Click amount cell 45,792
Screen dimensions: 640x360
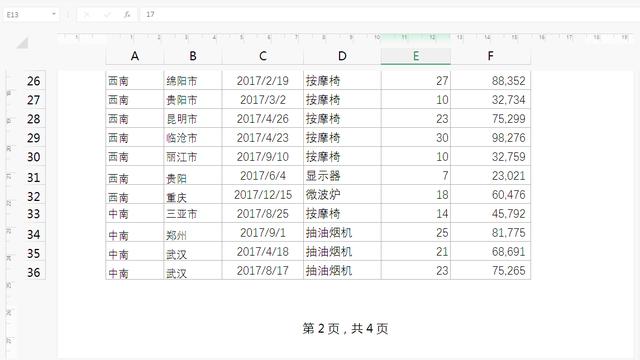pos(491,213)
